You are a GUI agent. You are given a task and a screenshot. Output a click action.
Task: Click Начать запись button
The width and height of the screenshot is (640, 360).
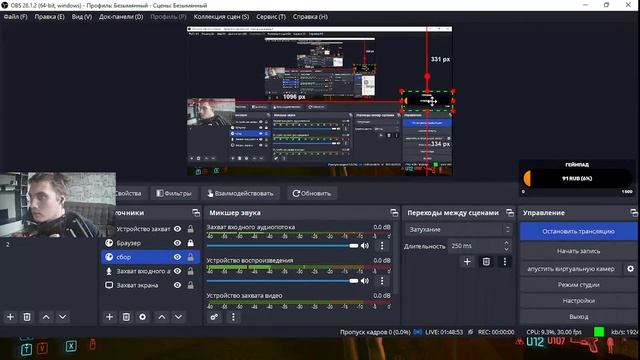578,251
